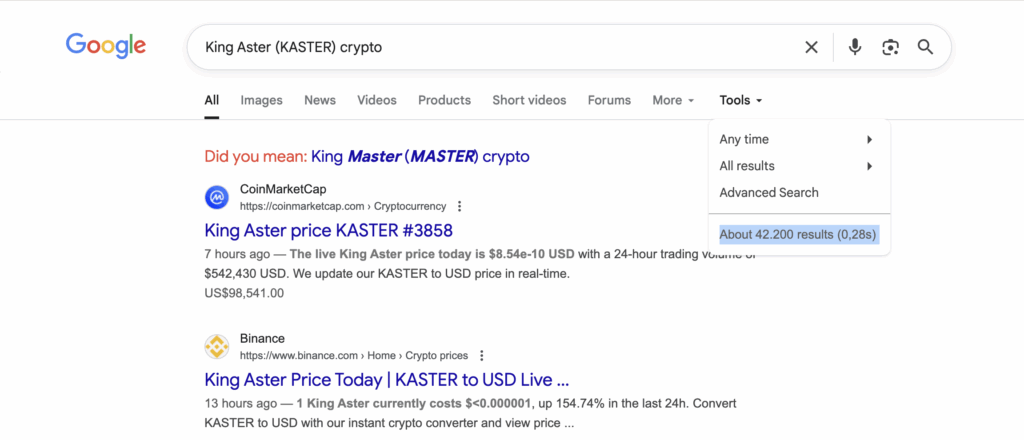Click the King Master (MASTER) crypto suggestion
The image size is (1024, 440).
420,156
